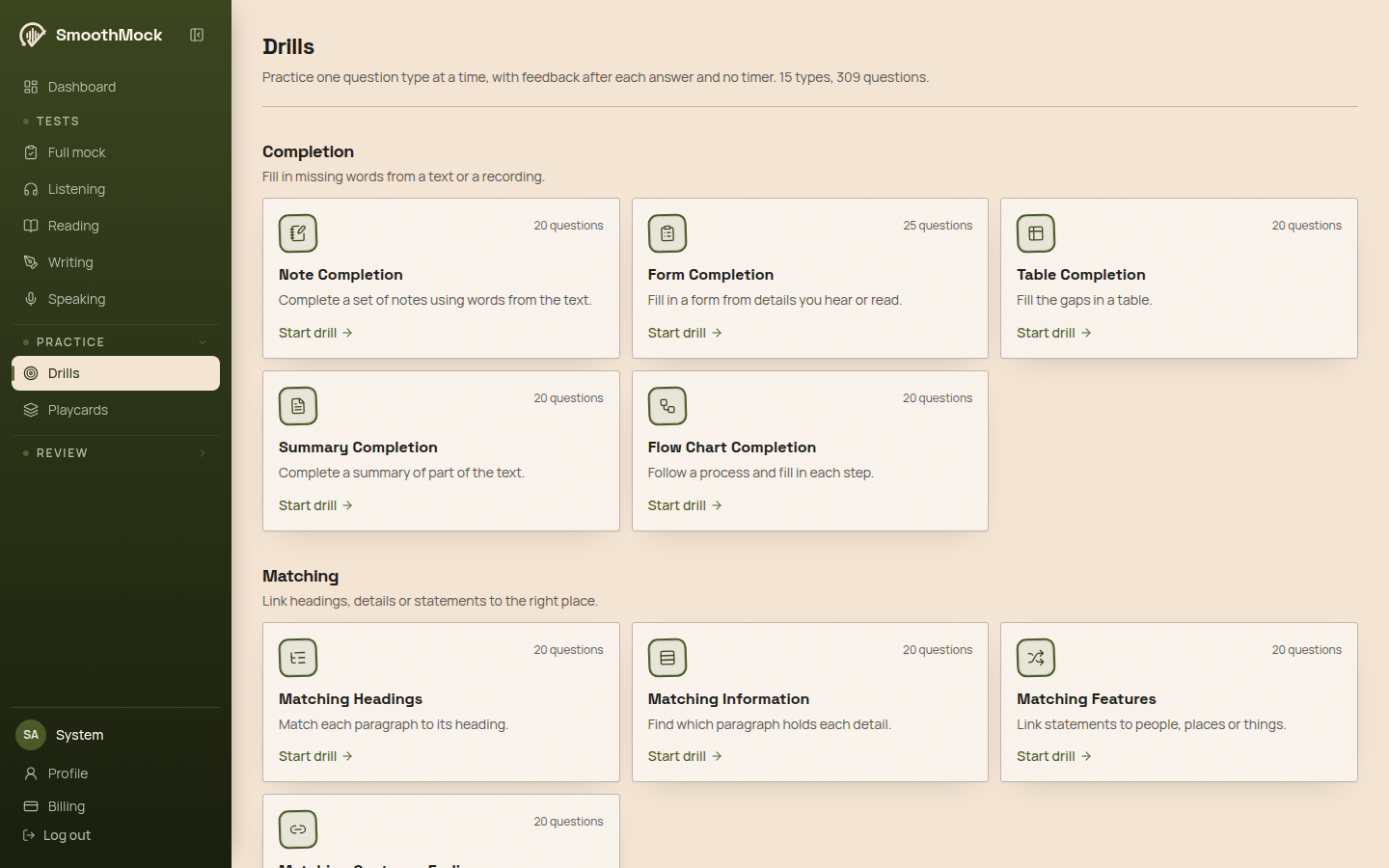1389x868 pixels.
Task: Click the Listening headphones icon
Action: 31,189
